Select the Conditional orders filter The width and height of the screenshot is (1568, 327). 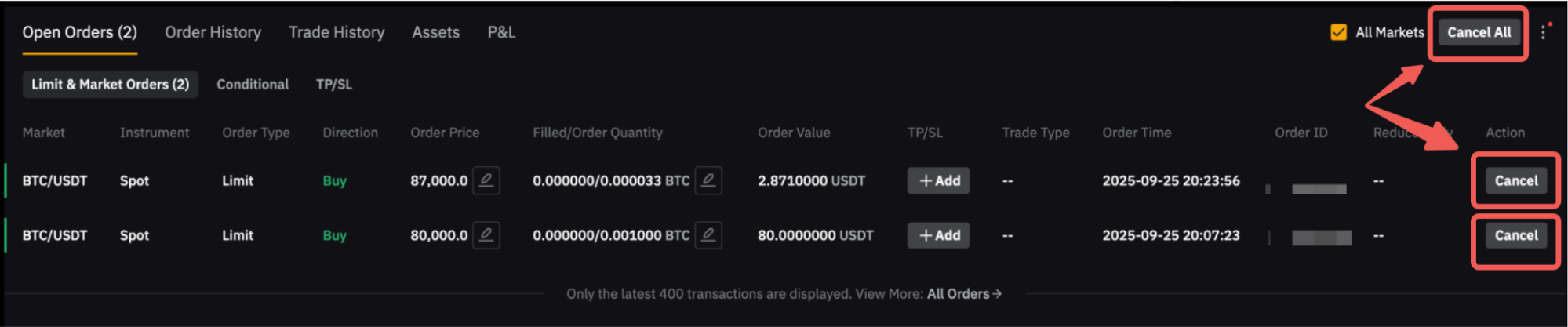(253, 84)
